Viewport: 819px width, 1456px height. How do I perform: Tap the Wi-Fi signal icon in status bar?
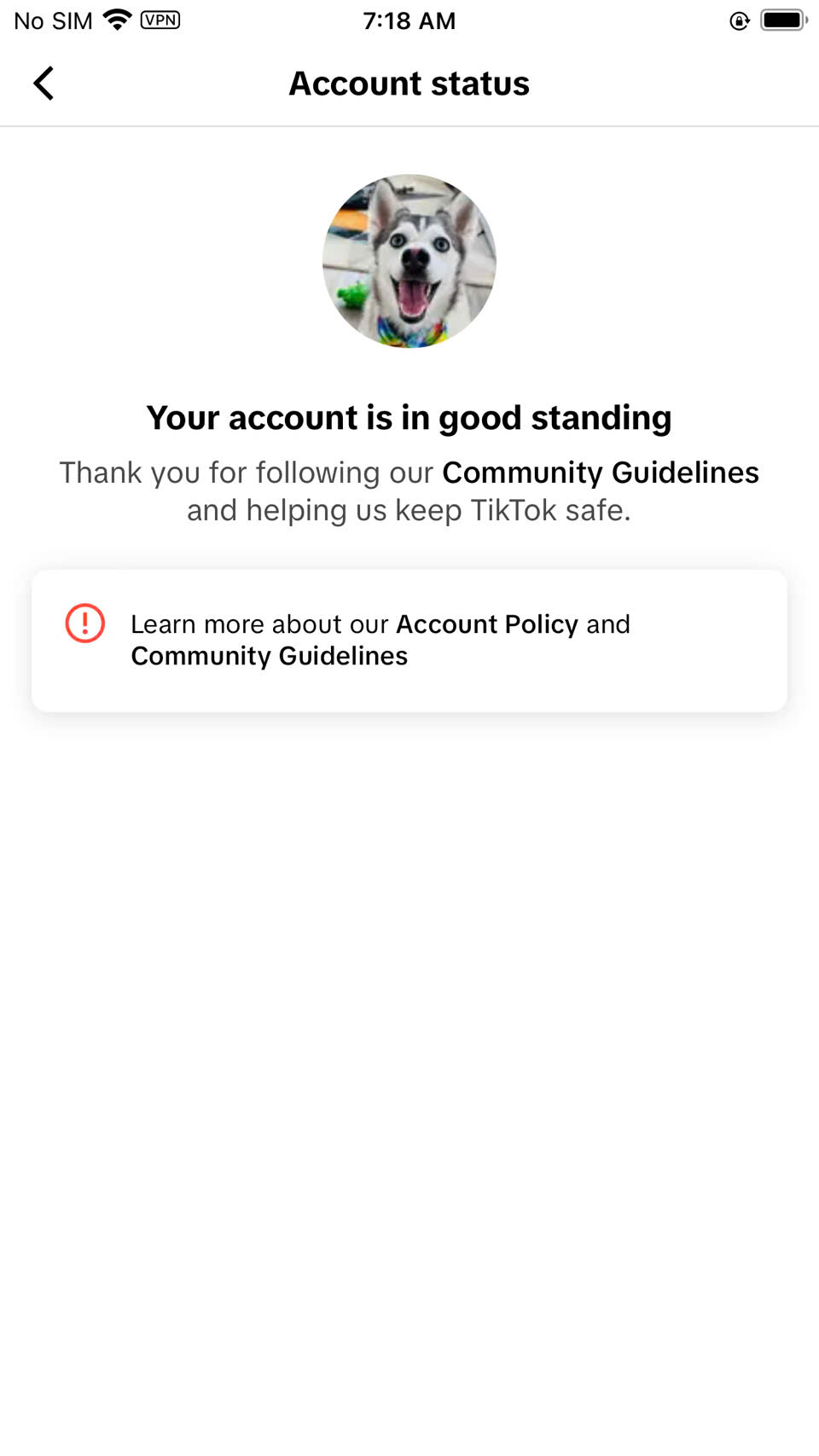(x=117, y=20)
